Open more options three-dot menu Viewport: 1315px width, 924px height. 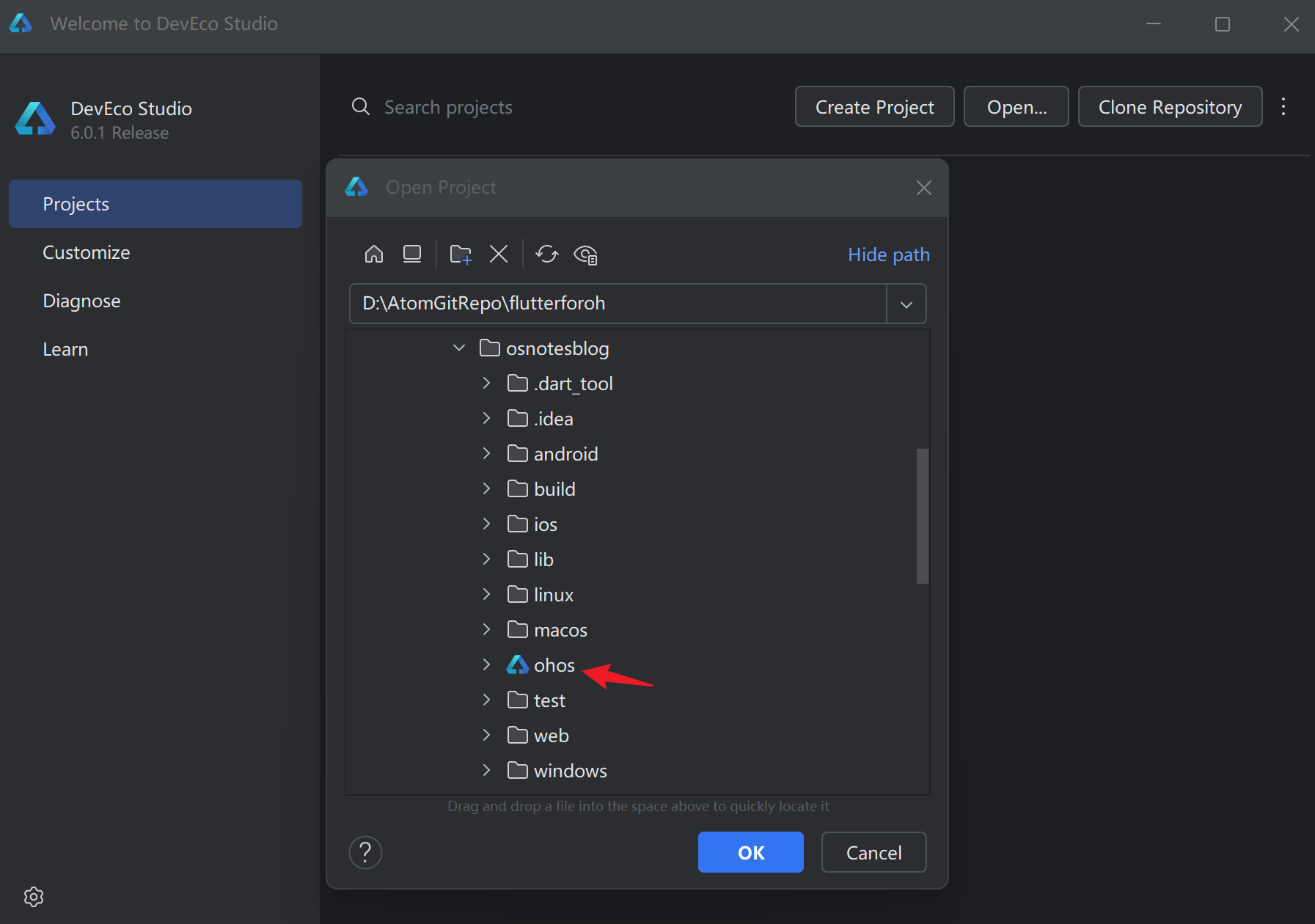click(x=1283, y=107)
